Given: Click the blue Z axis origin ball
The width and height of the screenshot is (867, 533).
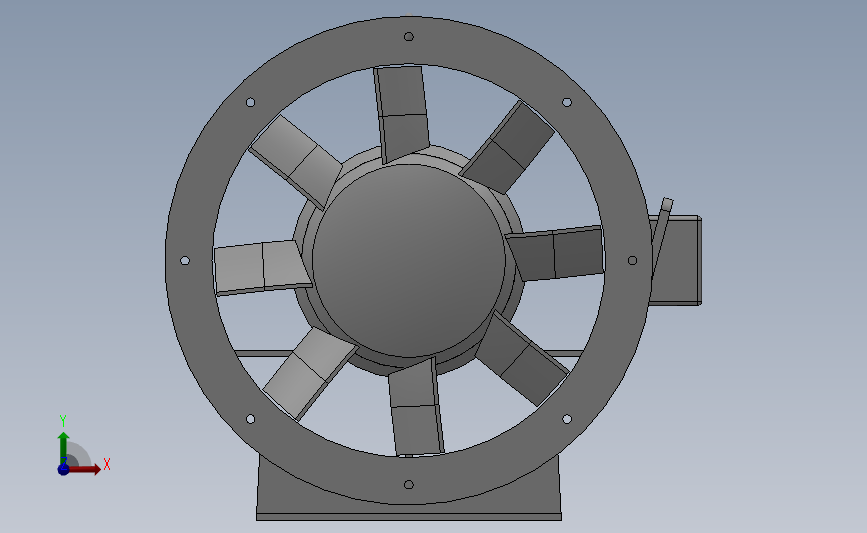Looking at the screenshot, I should point(63,469).
